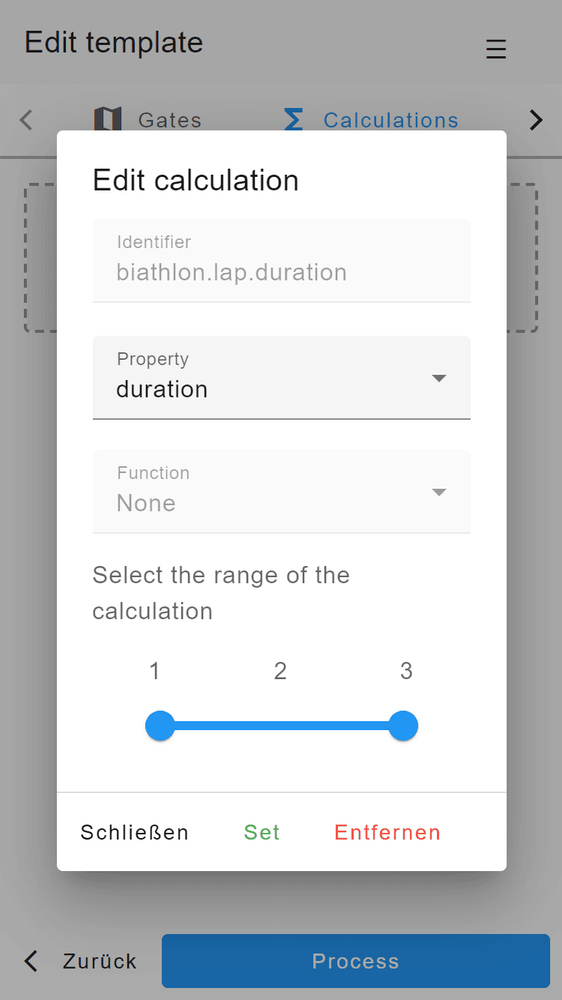Click the Schließen button
This screenshot has width=562, height=1000.
135,832
